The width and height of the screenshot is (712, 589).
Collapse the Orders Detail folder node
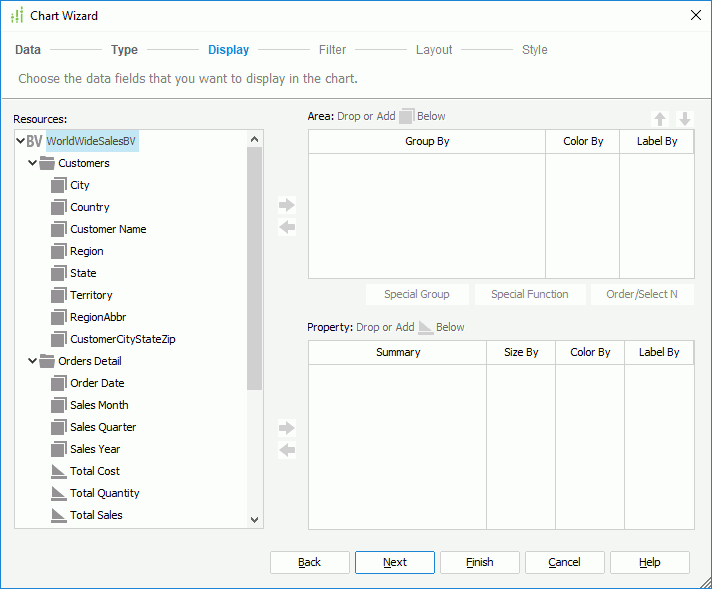[x=32, y=361]
